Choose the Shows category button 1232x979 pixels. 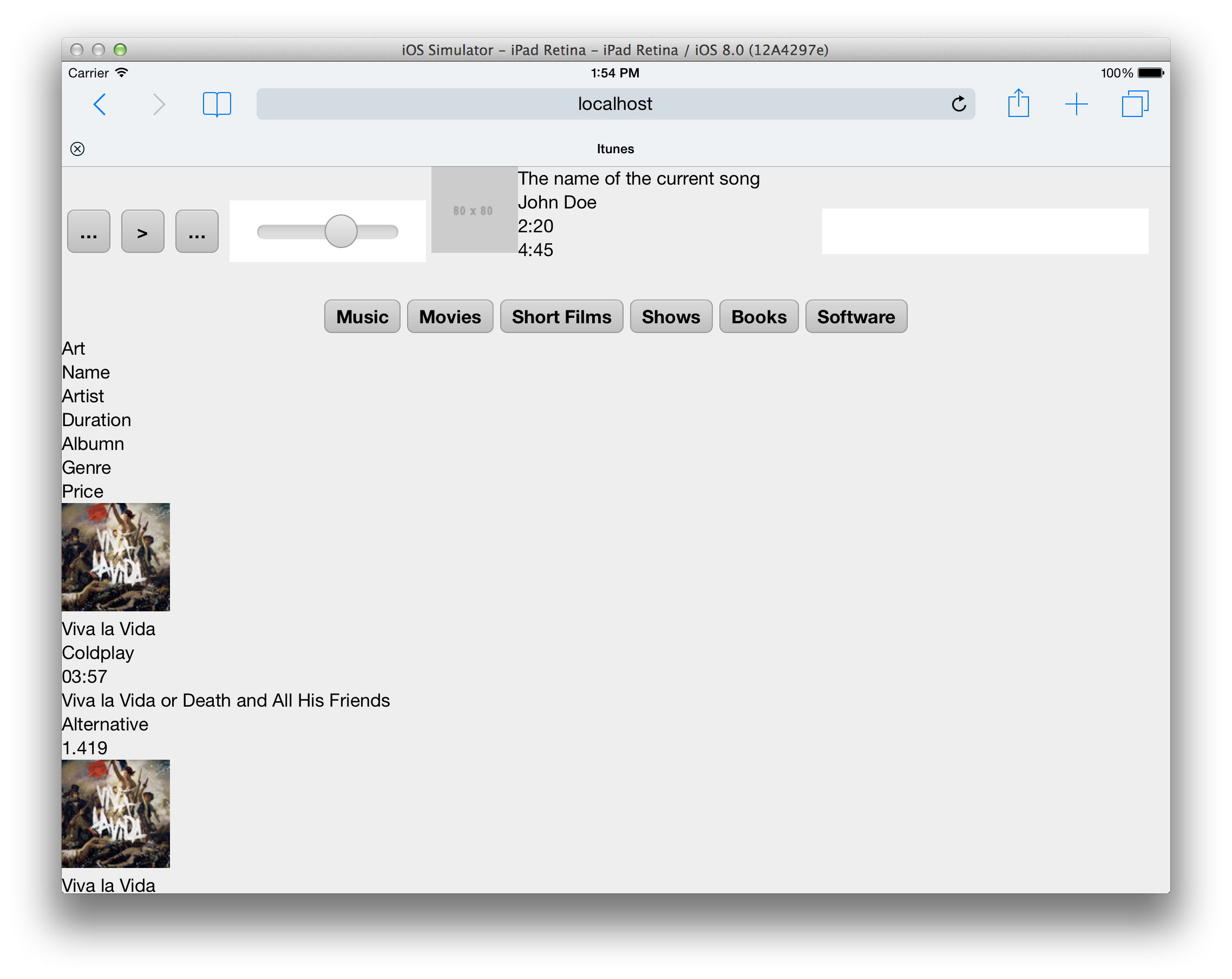670,317
